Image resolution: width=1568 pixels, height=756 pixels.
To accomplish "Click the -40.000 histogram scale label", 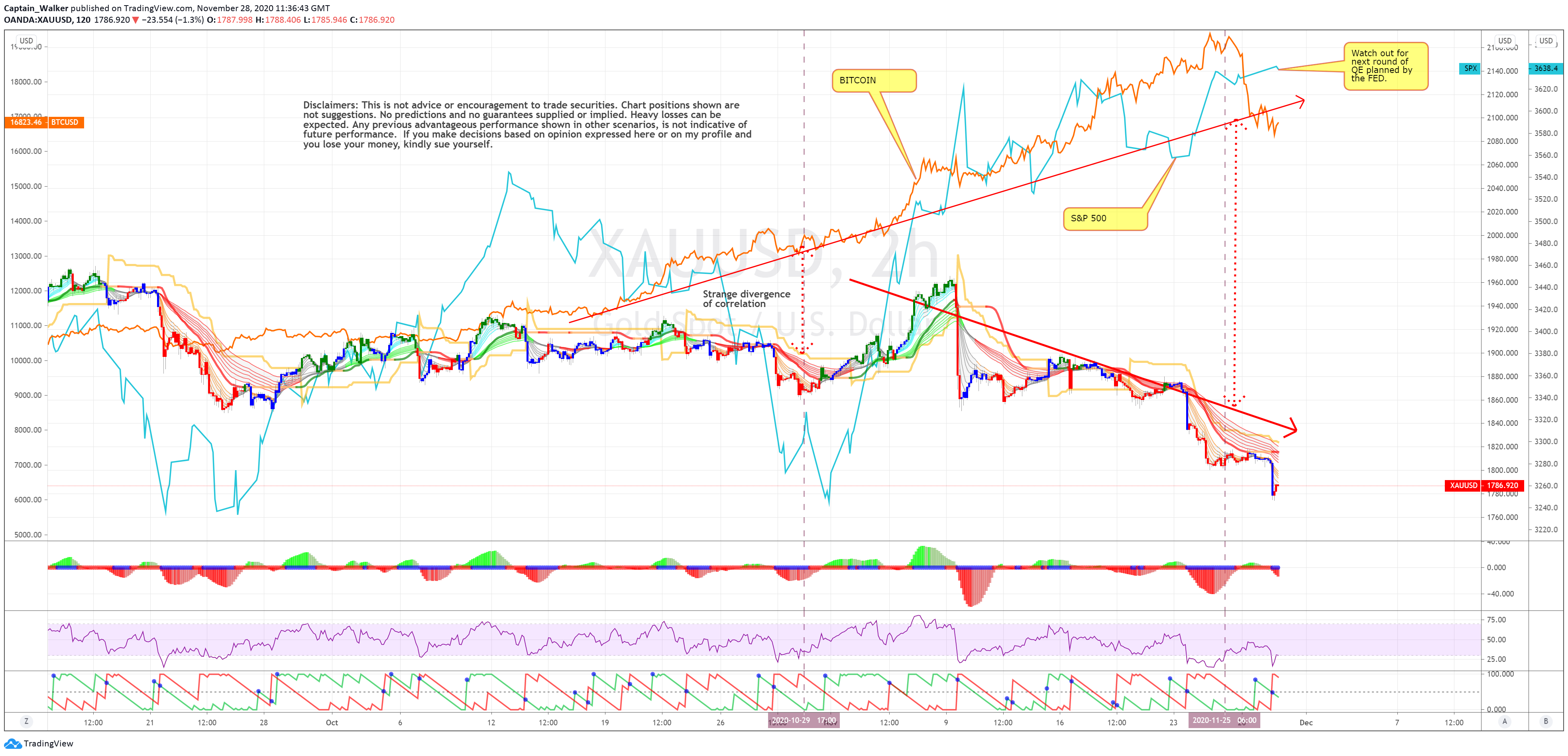I will (1500, 593).
